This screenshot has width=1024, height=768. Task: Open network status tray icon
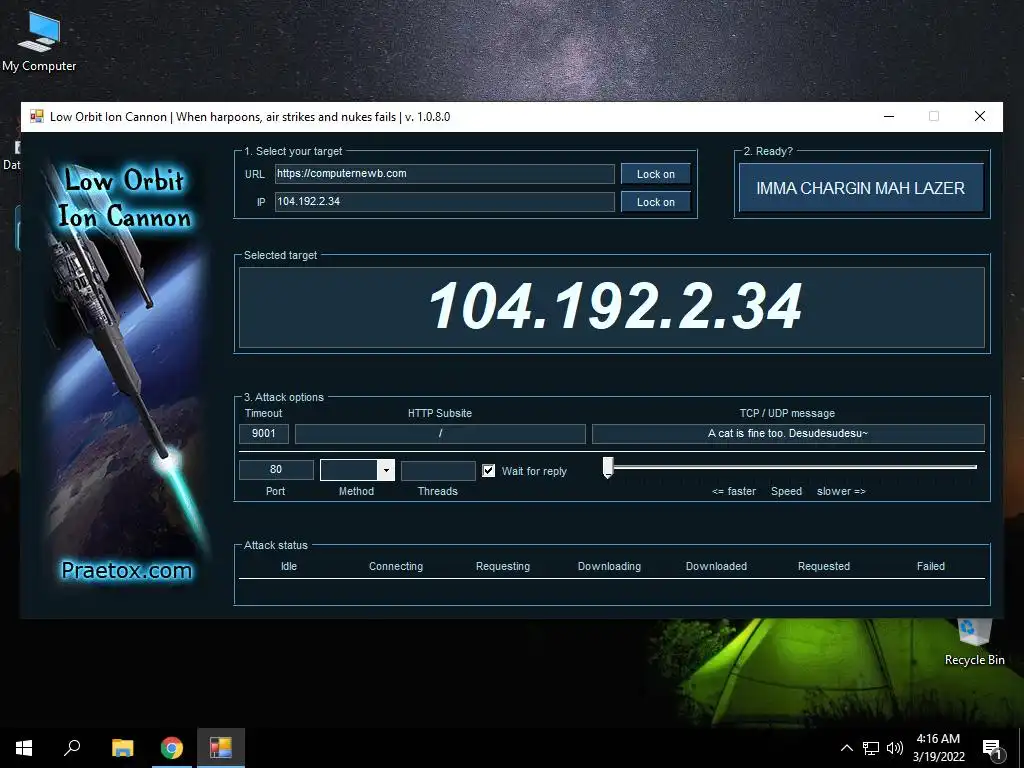click(871, 748)
